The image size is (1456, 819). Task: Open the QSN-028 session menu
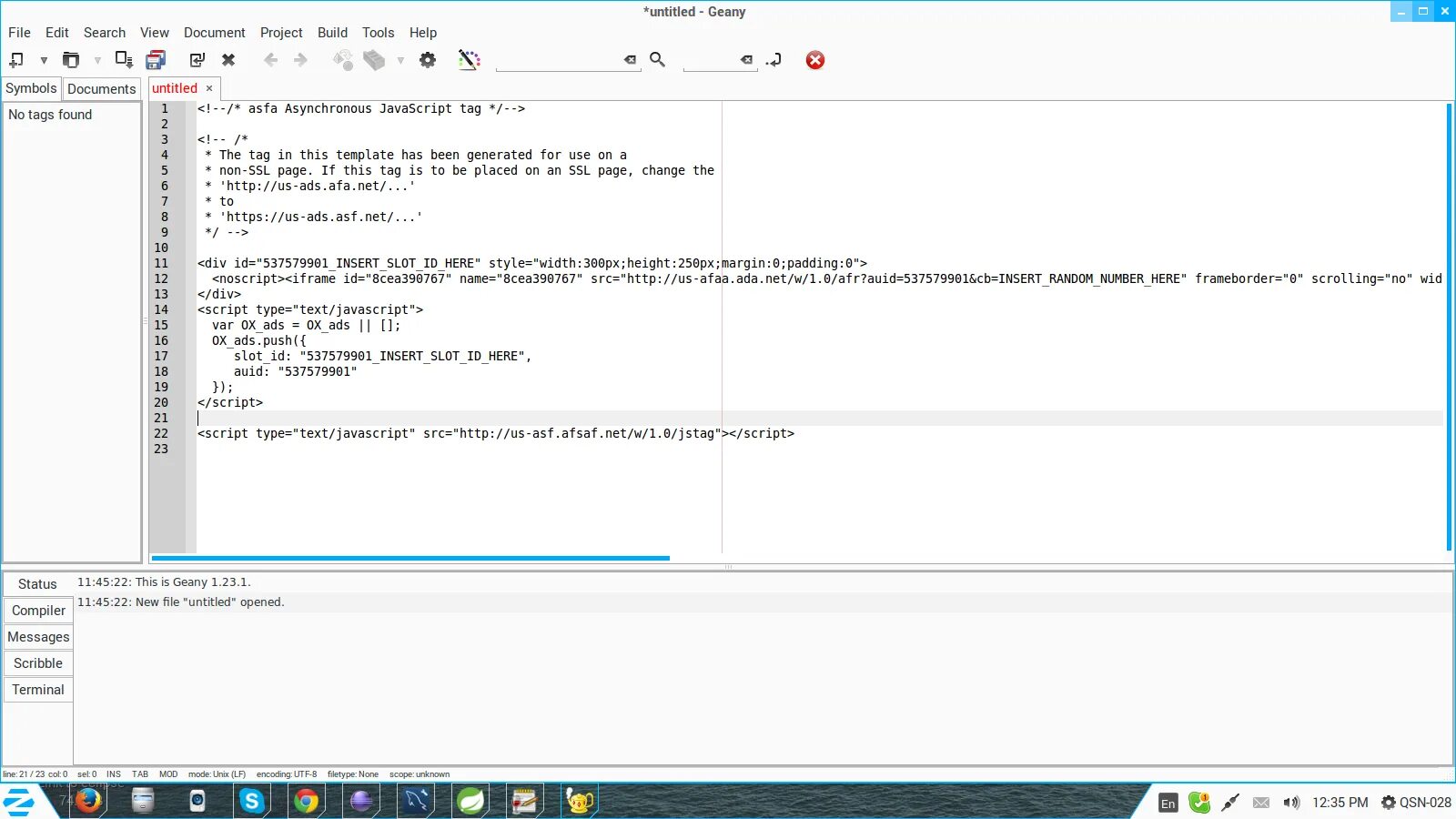1416,803
